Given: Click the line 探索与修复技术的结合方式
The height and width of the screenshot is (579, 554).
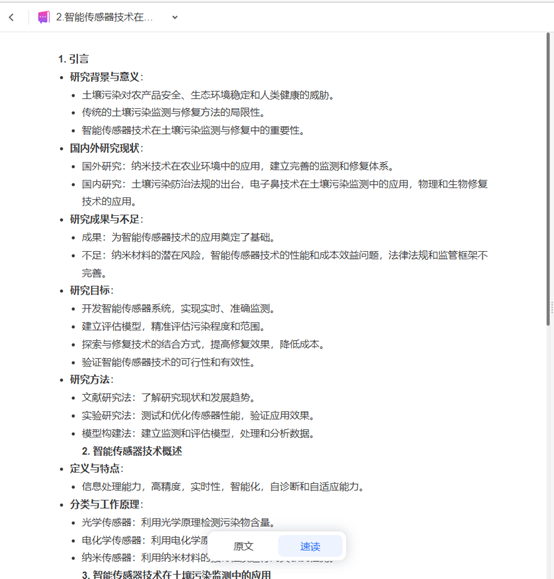Looking at the screenshot, I should [203, 344].
